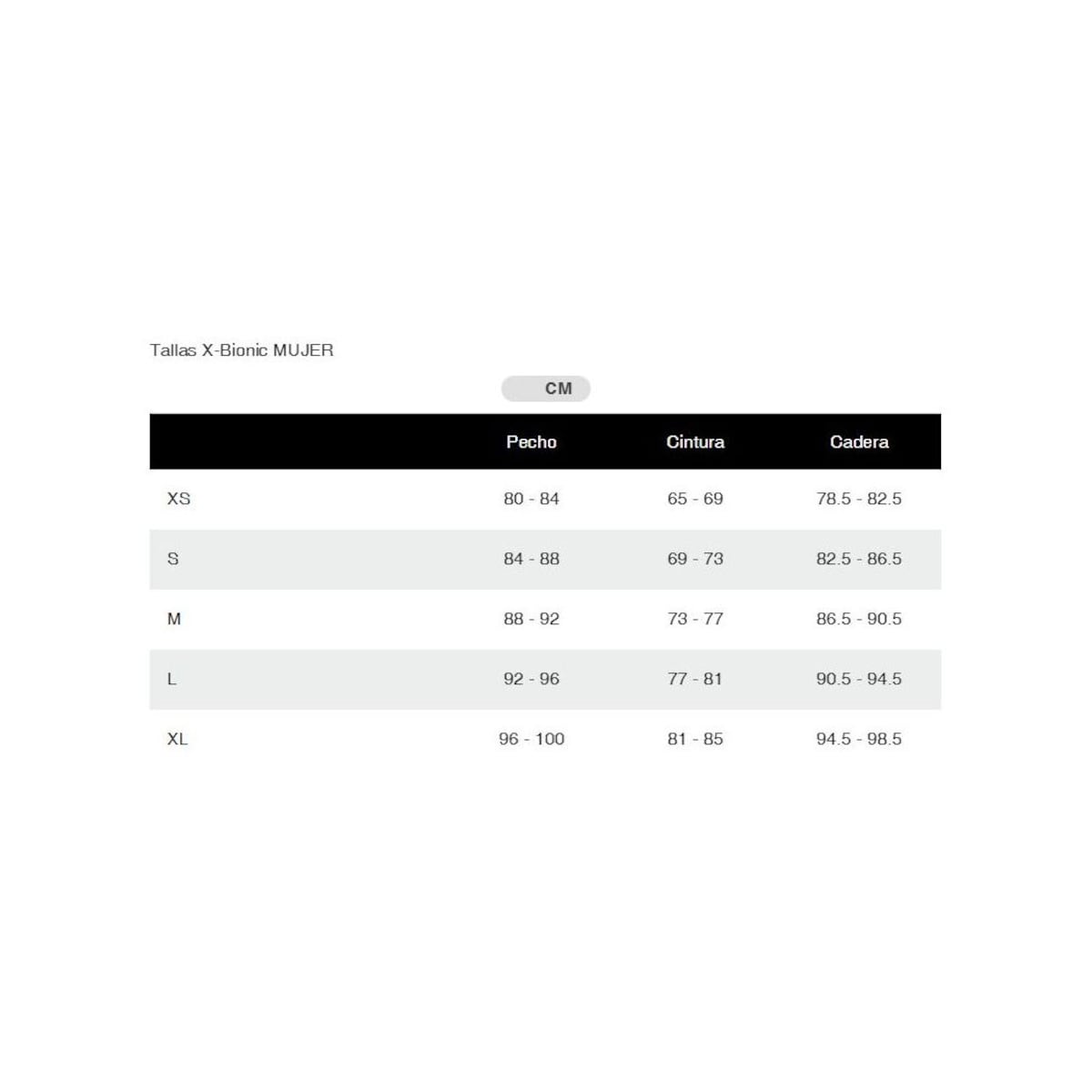Click the M size row label
This screenshot has width=1092, height=1092.
tap(174, 619)
